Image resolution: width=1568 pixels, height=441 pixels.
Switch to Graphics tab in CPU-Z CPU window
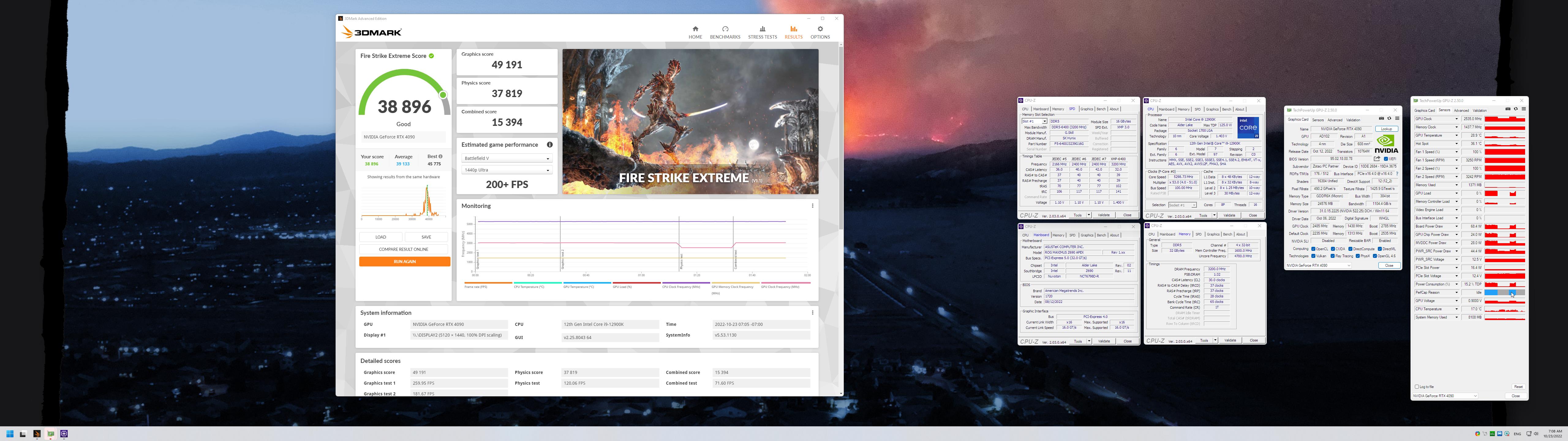point(1212,110)
